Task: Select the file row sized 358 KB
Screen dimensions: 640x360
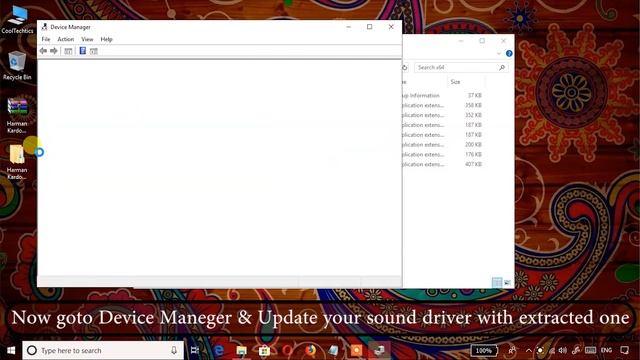Action: (443, 105)
